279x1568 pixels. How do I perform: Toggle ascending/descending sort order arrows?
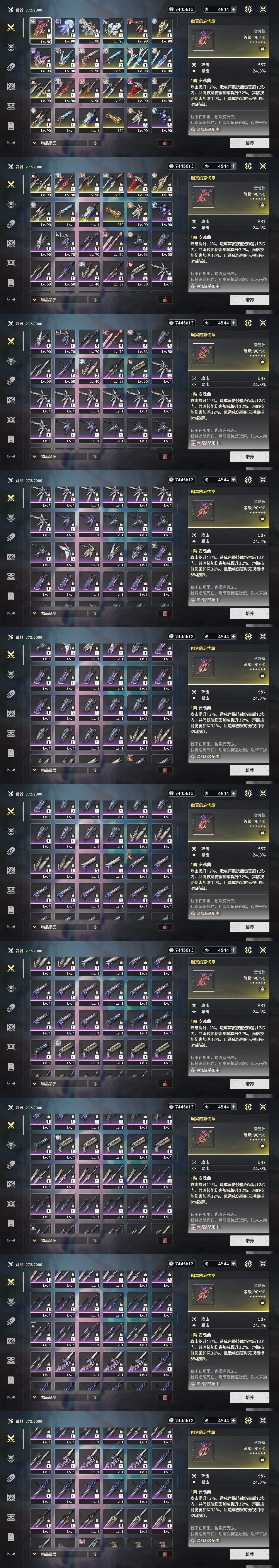[x=94, y=143]
